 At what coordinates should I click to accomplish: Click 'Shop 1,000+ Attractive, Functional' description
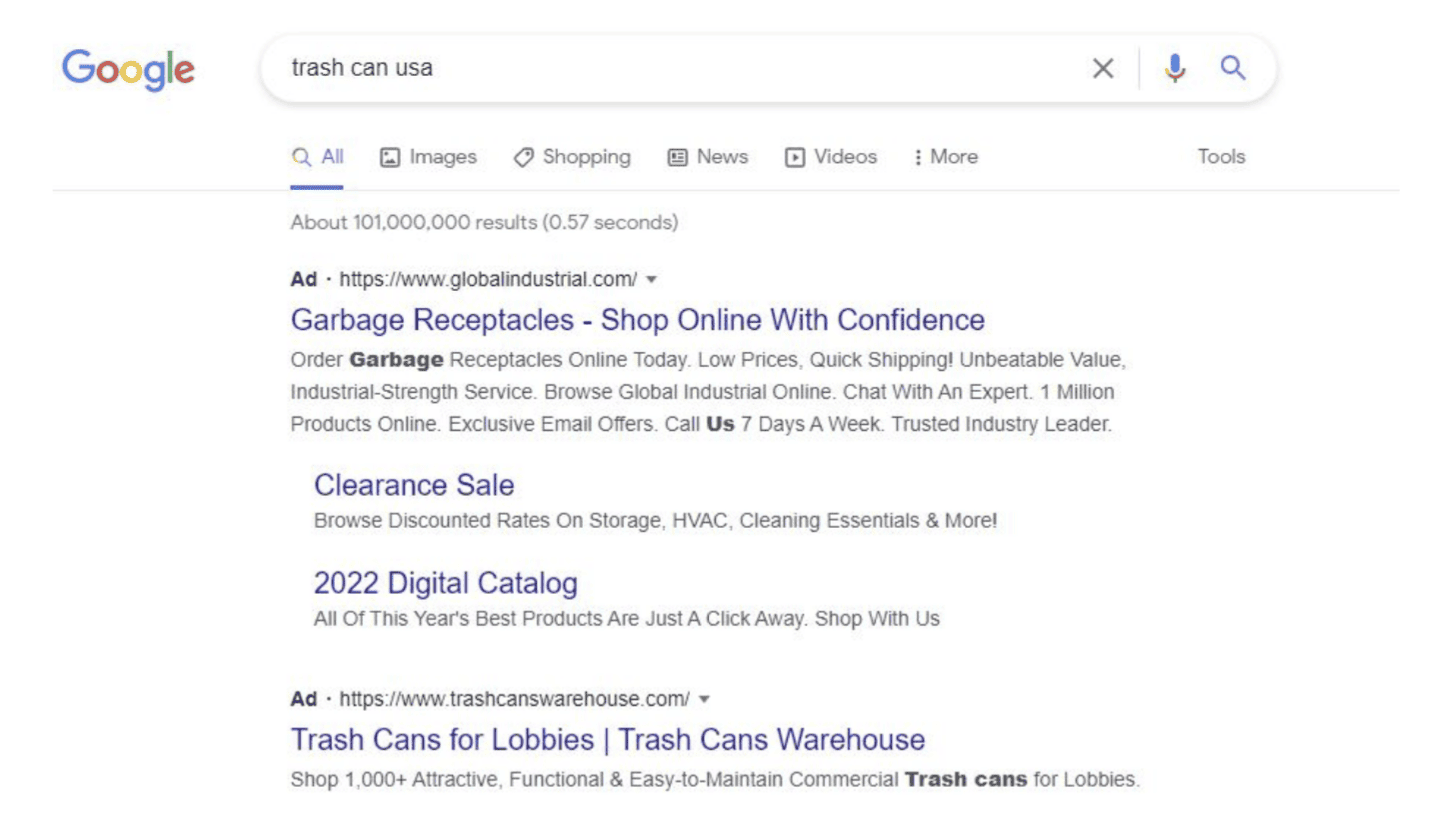(715, 779)
